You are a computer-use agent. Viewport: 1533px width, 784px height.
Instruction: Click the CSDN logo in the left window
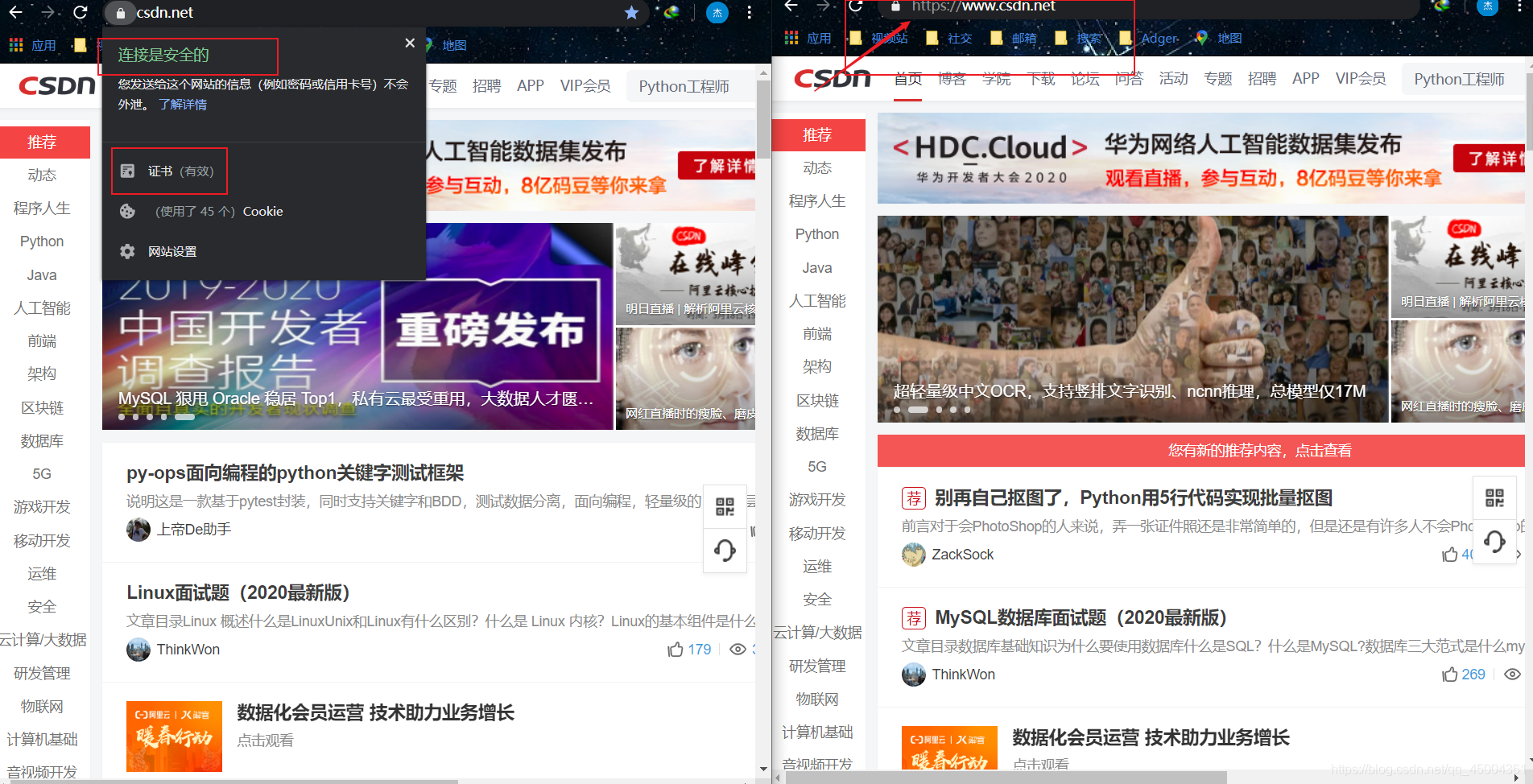pyautogui.click(x=57, y=85)
